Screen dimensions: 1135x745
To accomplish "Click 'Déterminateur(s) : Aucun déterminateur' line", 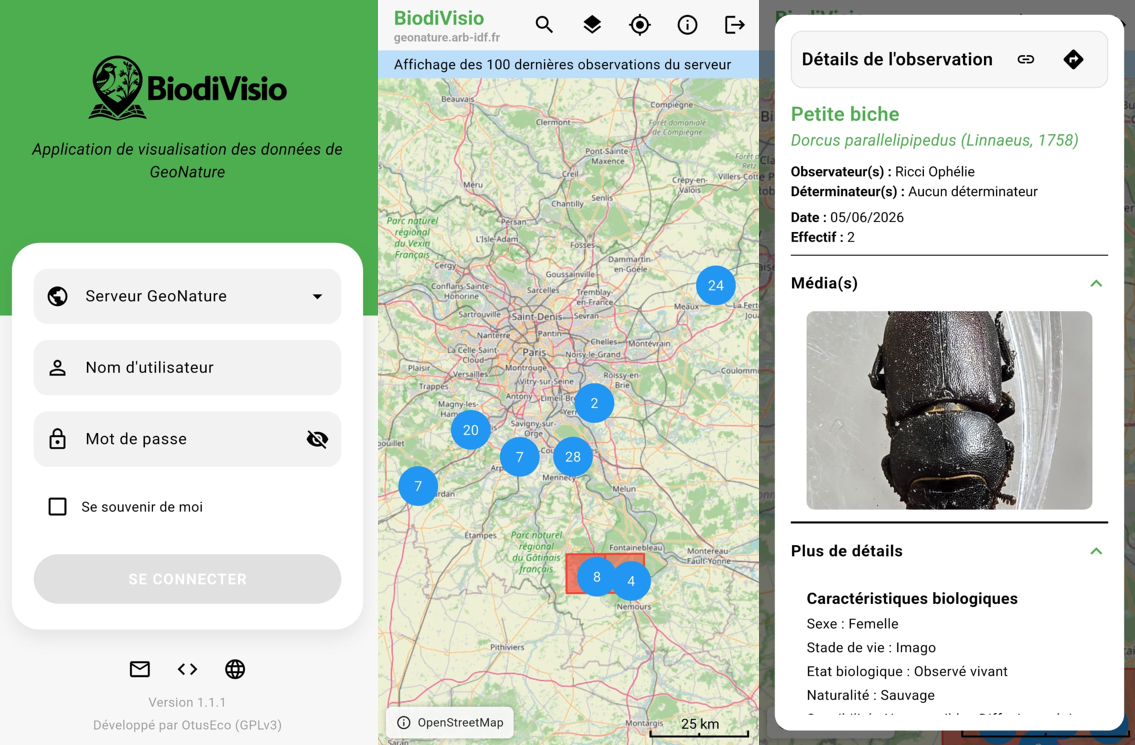I will click(x=914, y=191).
